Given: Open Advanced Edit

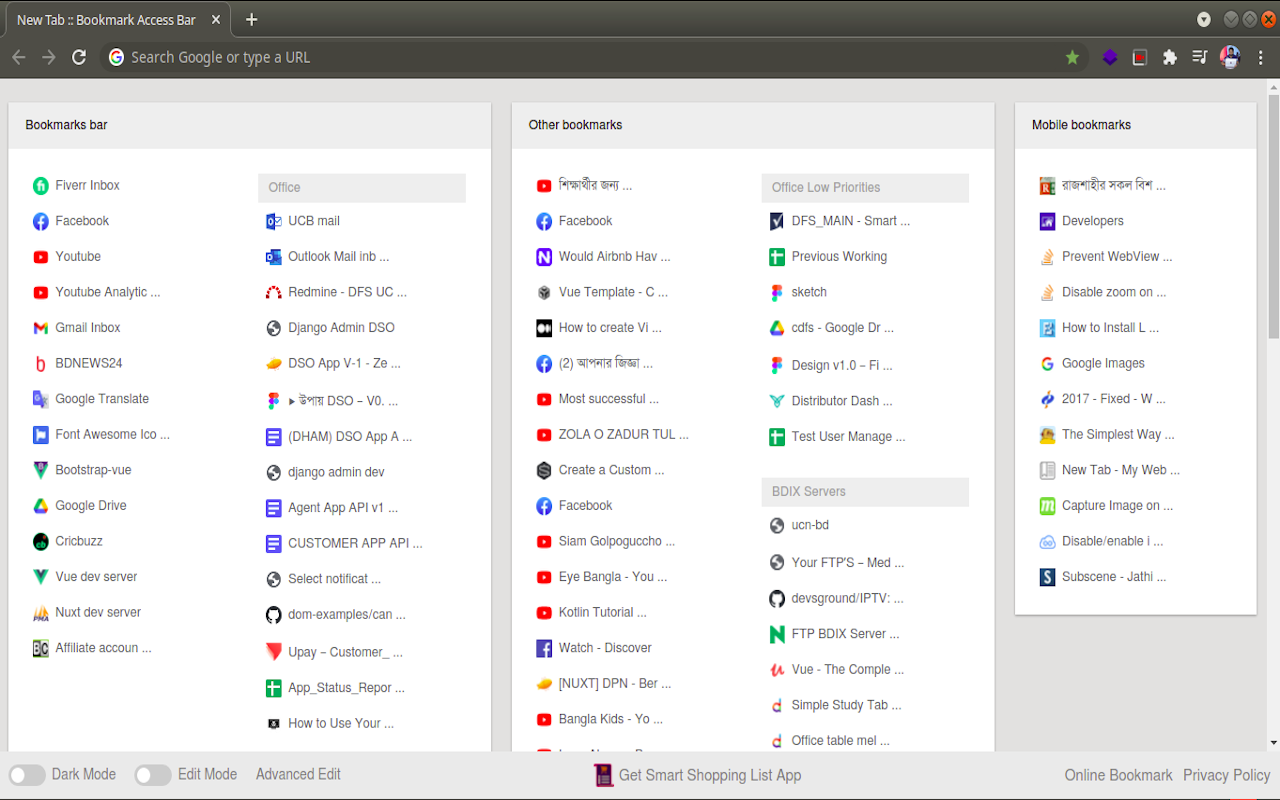Looking at the screenshot, I should (298, 775).
